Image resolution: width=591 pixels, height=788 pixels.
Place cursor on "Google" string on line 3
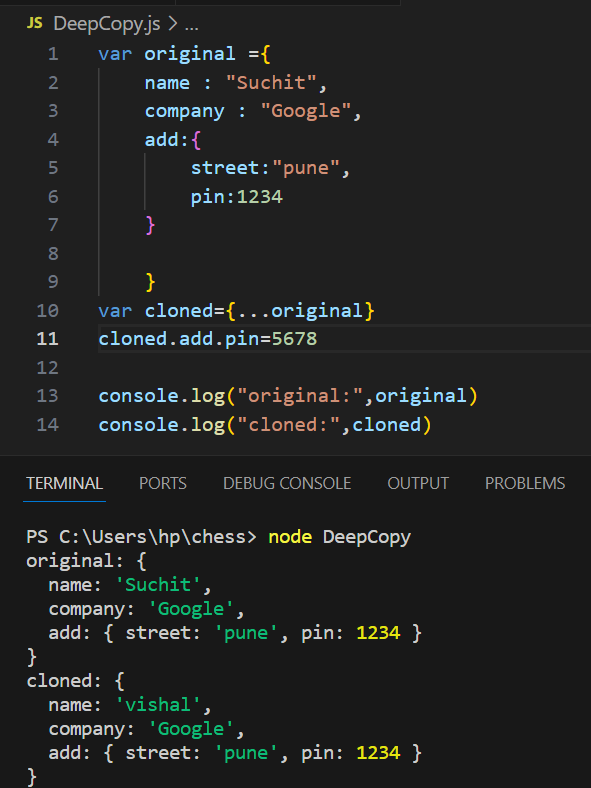click(306, 111)
